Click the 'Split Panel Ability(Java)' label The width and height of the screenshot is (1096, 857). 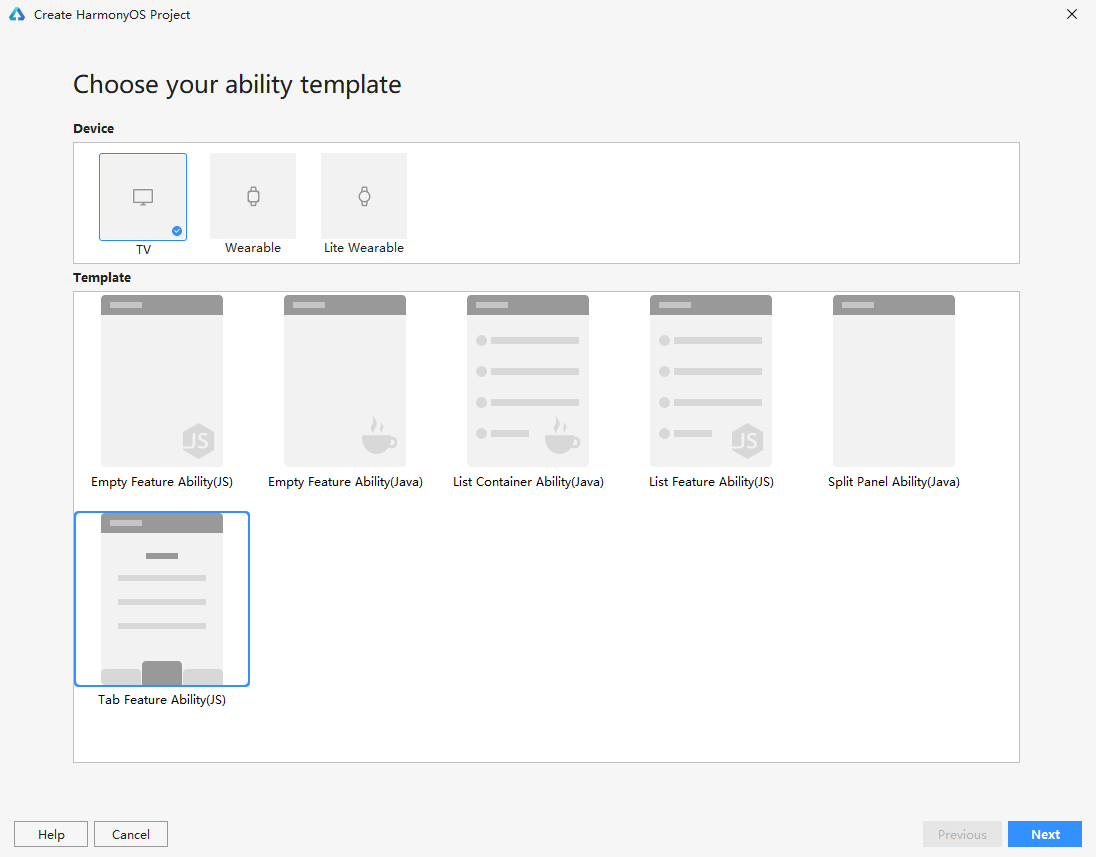[x=894, y=482]
